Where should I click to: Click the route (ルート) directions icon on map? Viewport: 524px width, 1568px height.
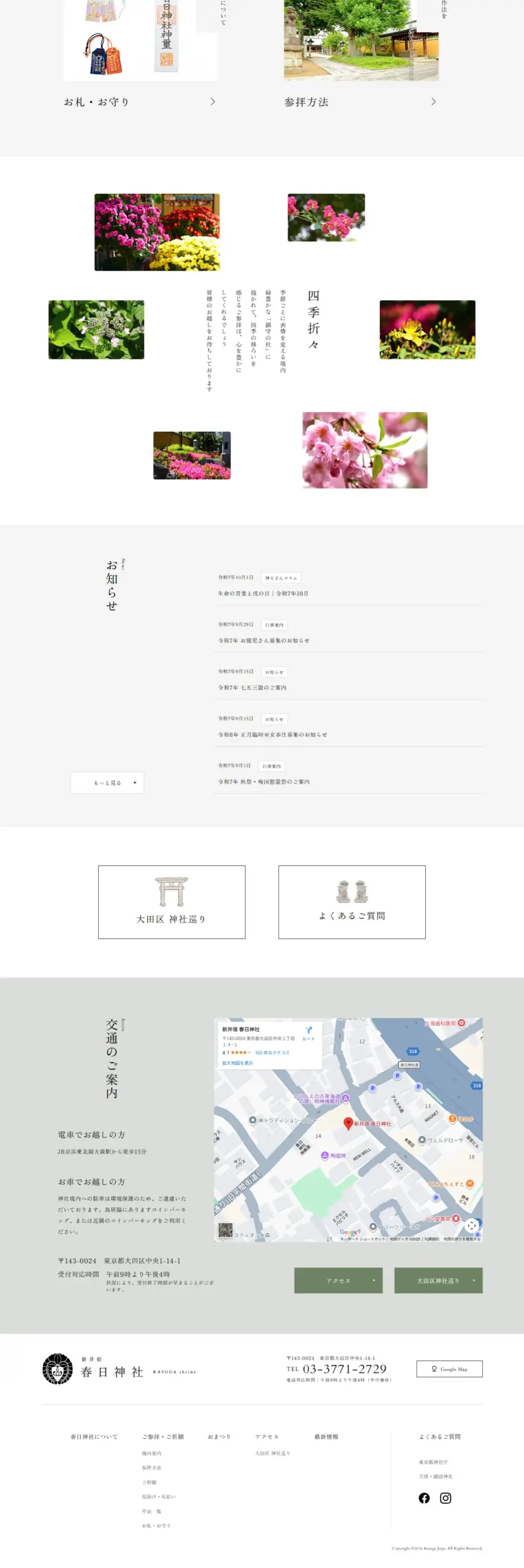pos(308,1032)
